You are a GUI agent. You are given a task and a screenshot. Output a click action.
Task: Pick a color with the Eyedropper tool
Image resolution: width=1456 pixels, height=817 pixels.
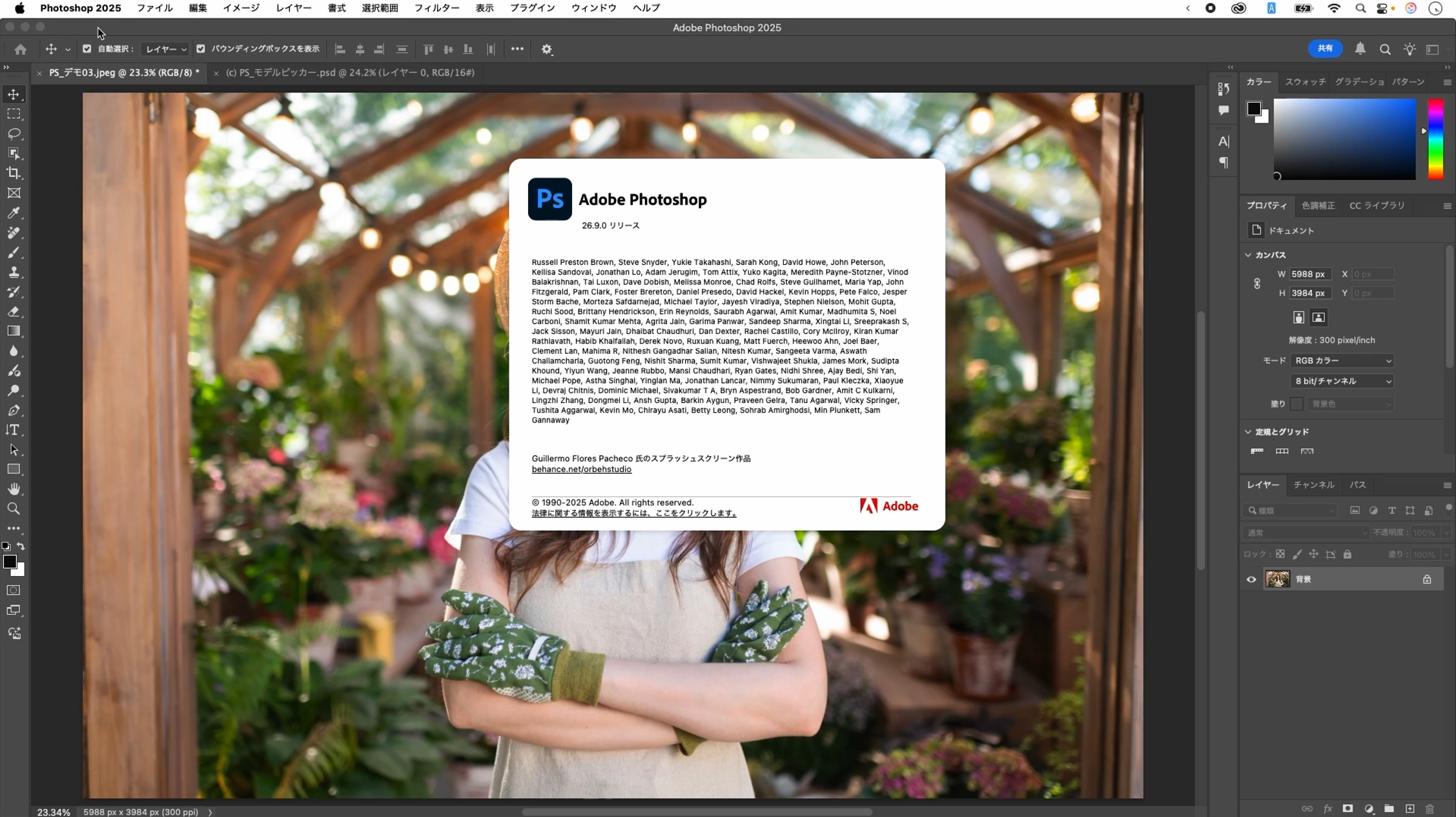click(x=14, y=213)
